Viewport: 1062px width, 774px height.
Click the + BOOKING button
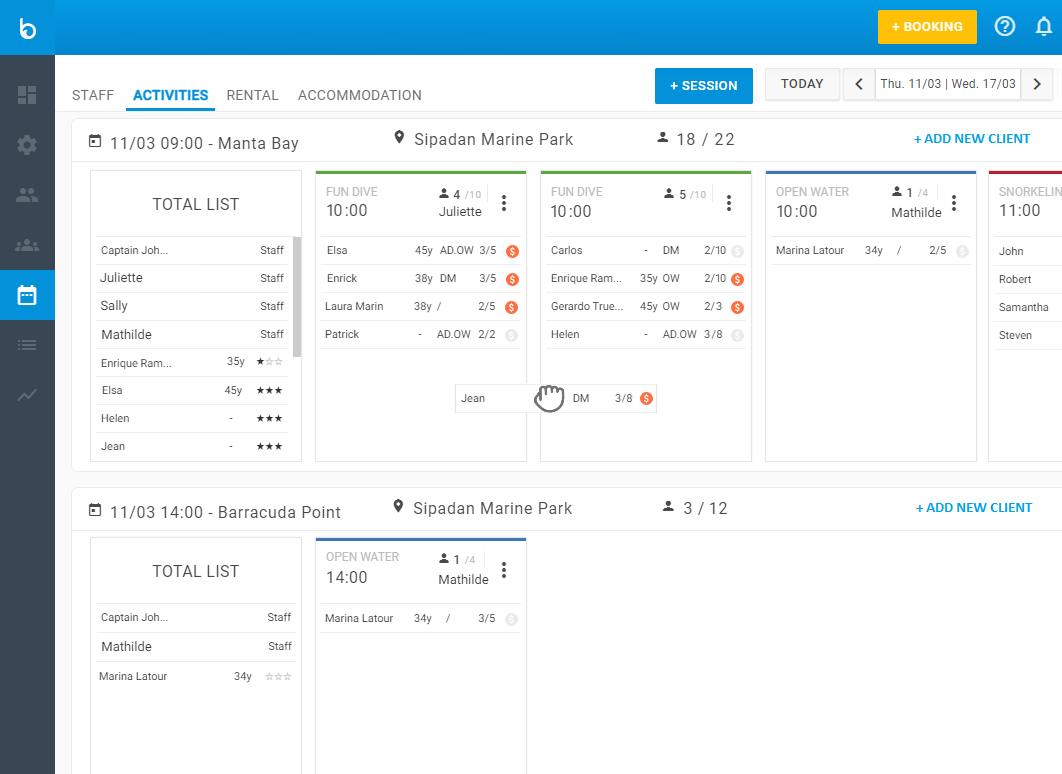pos(927,27)
